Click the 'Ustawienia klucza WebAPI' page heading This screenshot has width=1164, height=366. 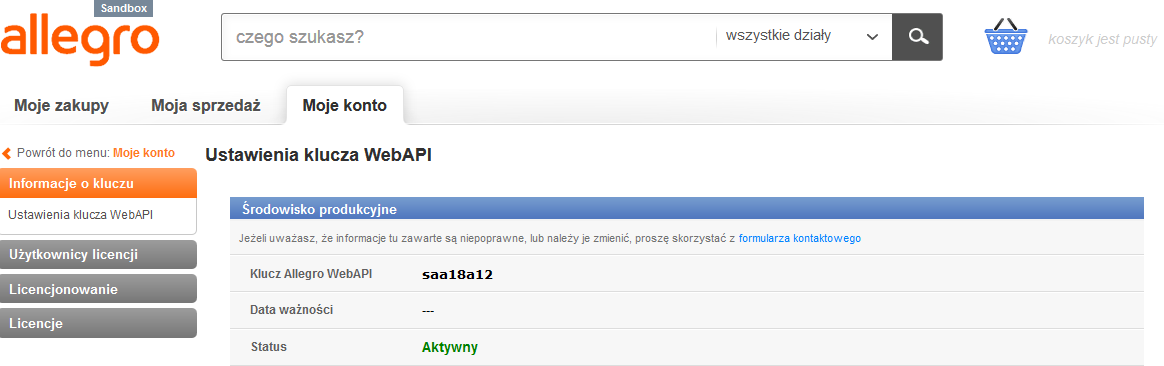pos(318,155)
